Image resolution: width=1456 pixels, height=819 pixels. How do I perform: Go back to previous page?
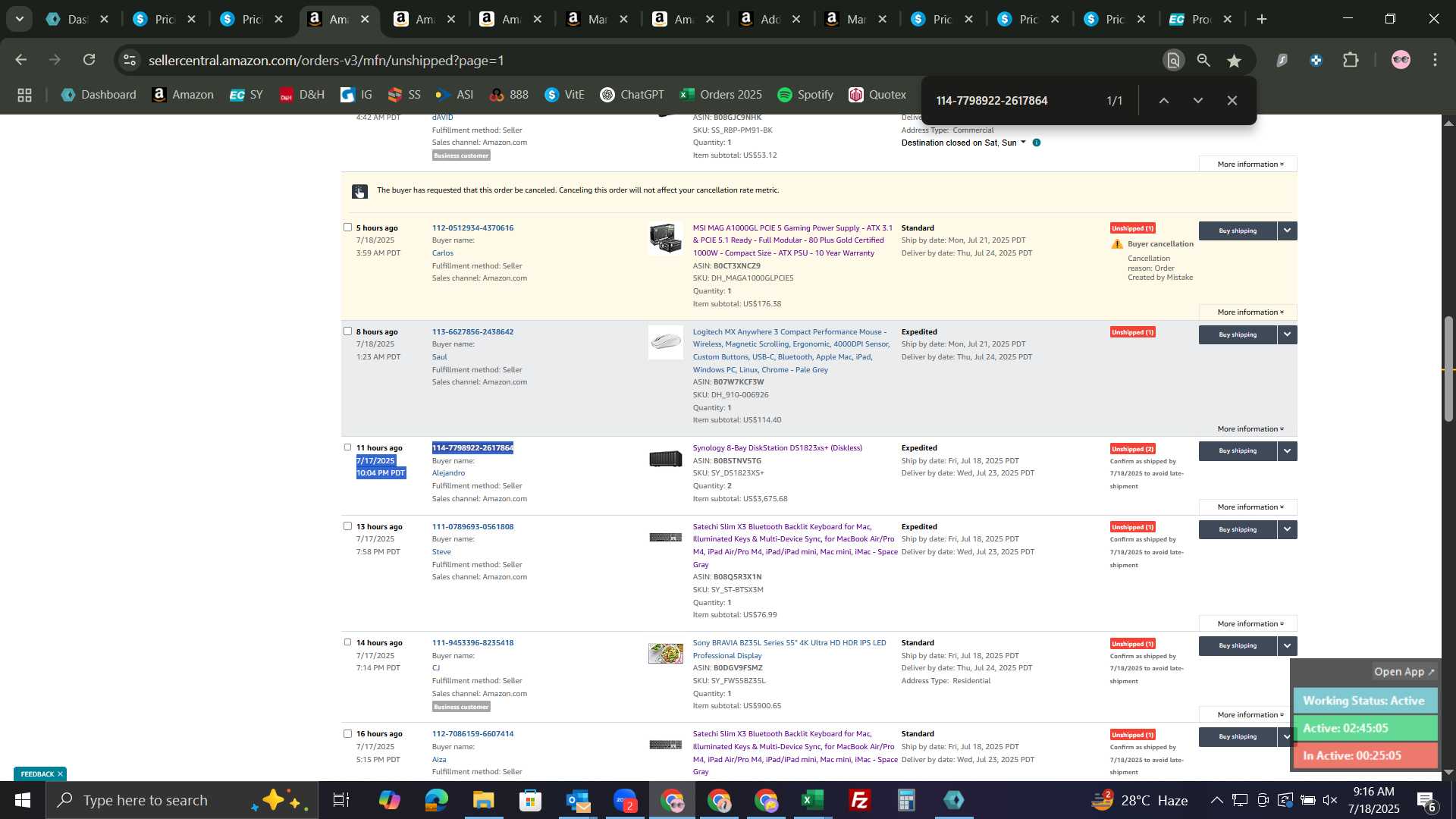tap(20, 60)
